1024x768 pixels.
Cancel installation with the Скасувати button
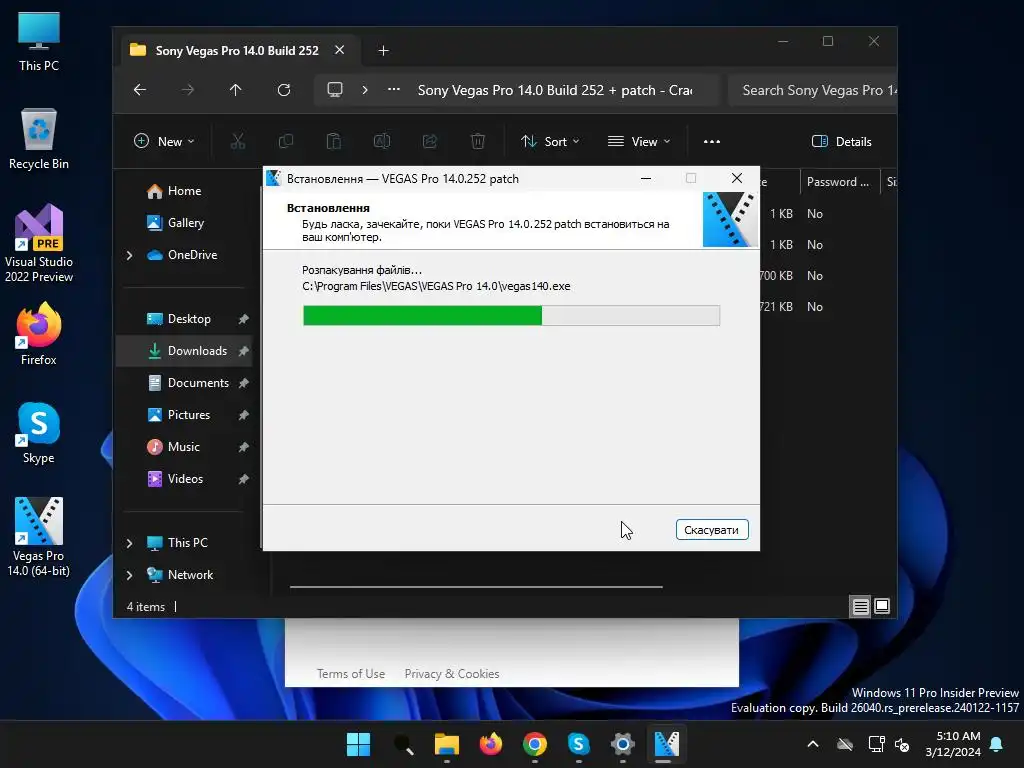712,530
